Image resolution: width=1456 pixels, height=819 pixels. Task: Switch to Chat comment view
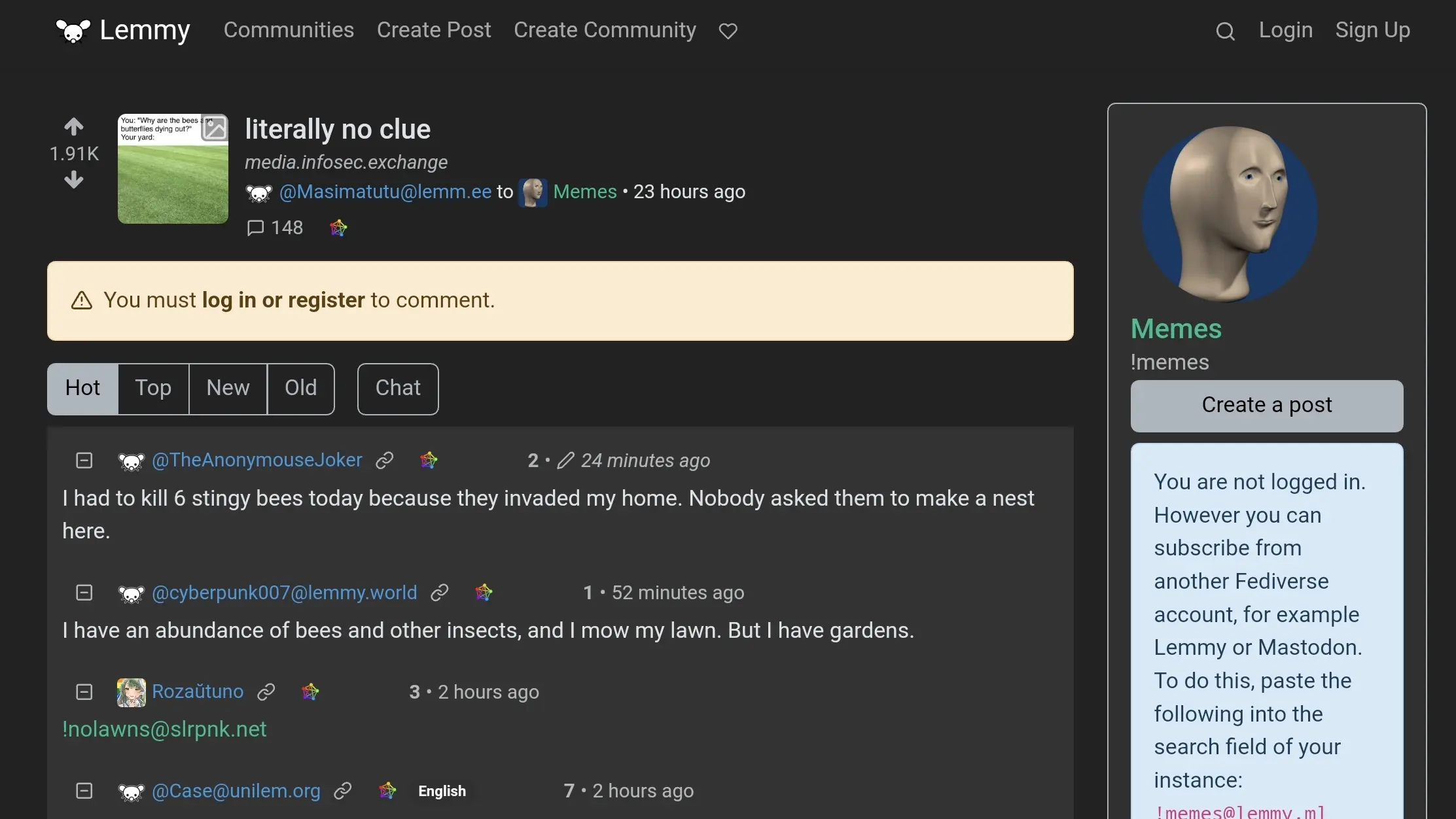(x=398, y=389)
